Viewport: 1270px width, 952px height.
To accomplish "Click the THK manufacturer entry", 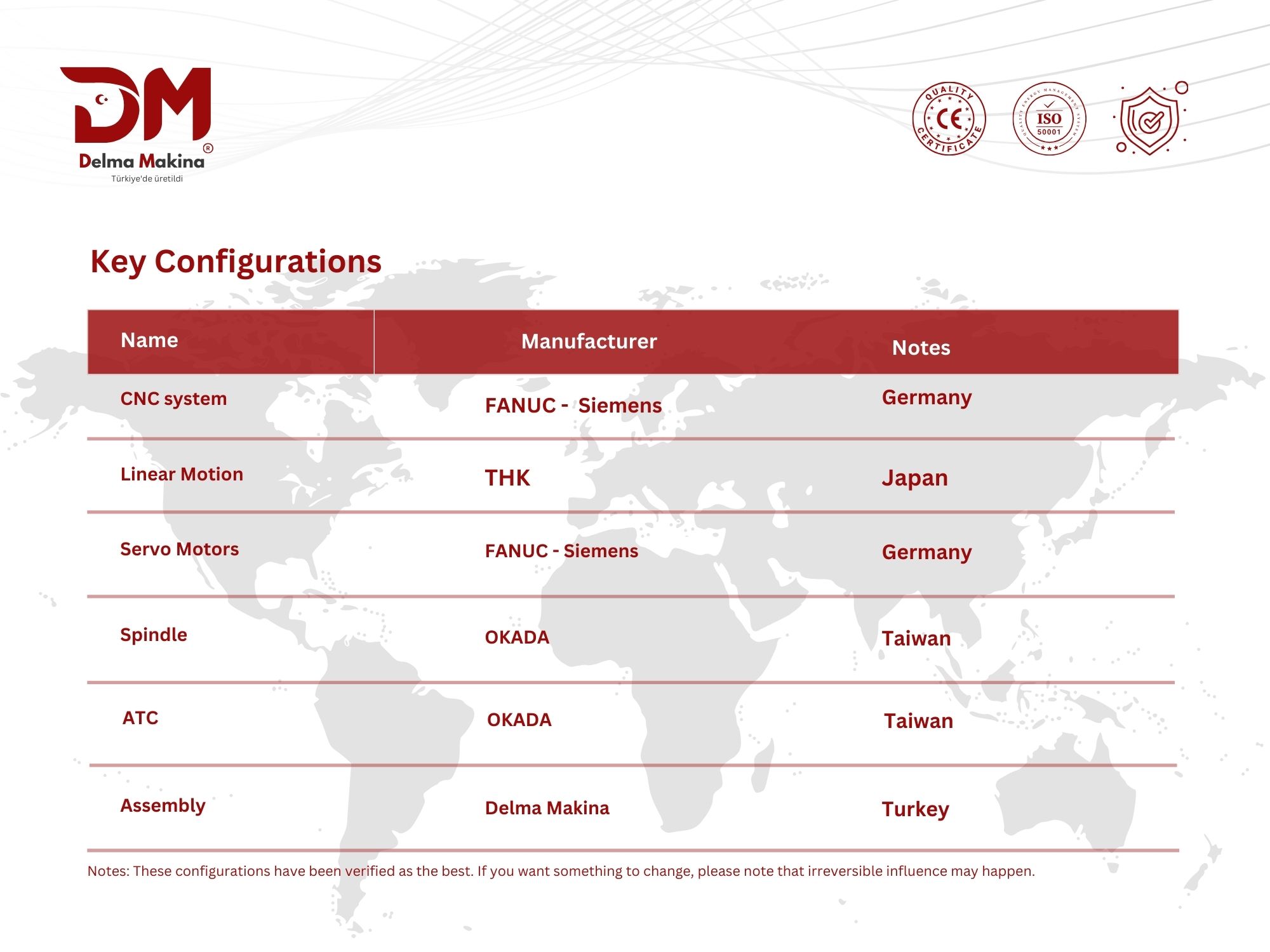I will (x=507, y=478).
